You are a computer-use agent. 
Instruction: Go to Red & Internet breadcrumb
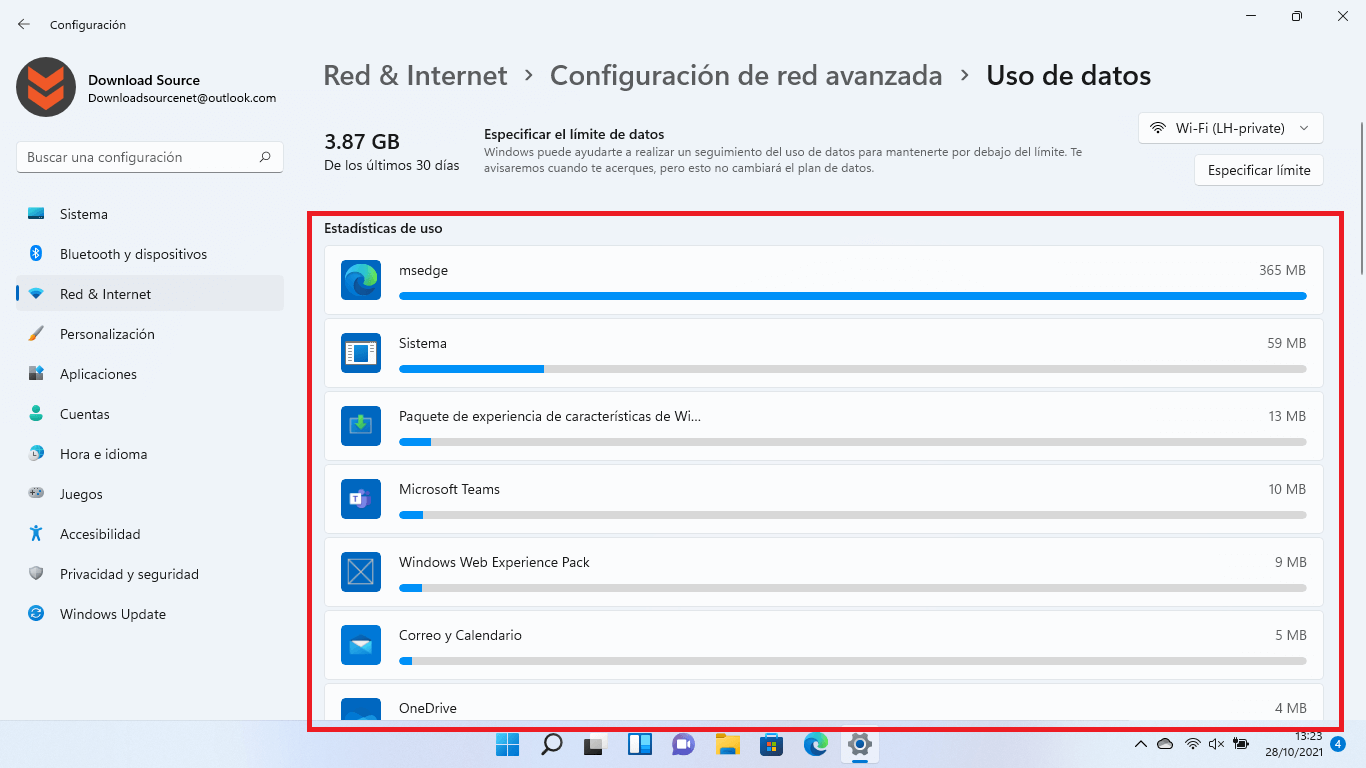[416, 75]
